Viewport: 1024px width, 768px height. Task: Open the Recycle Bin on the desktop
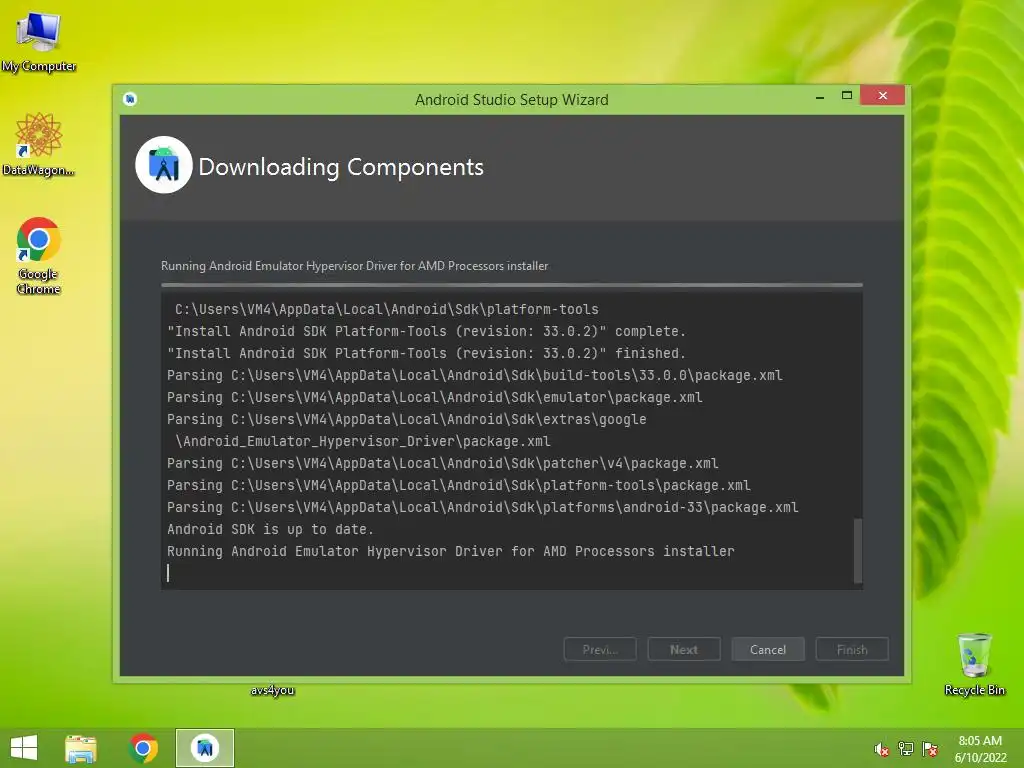point(974,664)
